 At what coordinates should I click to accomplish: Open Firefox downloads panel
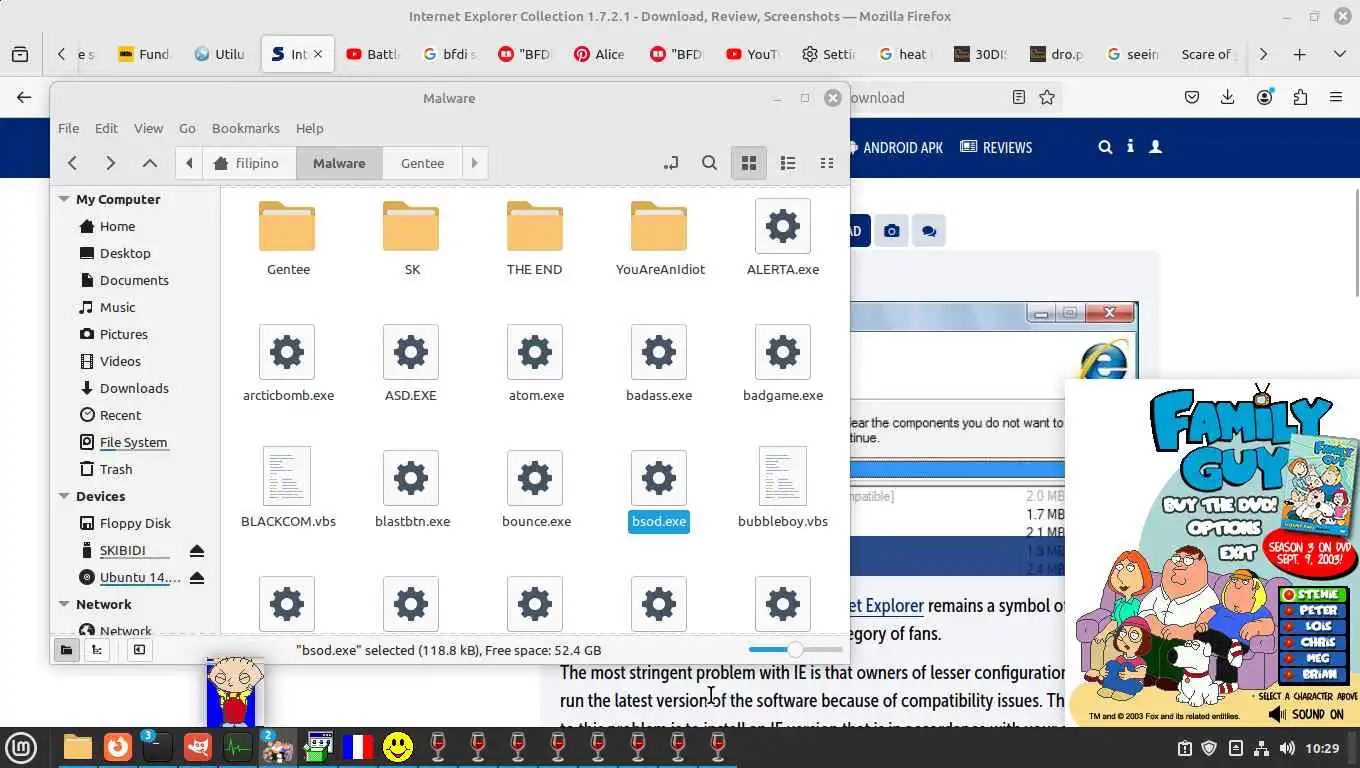pos(1227,97)
